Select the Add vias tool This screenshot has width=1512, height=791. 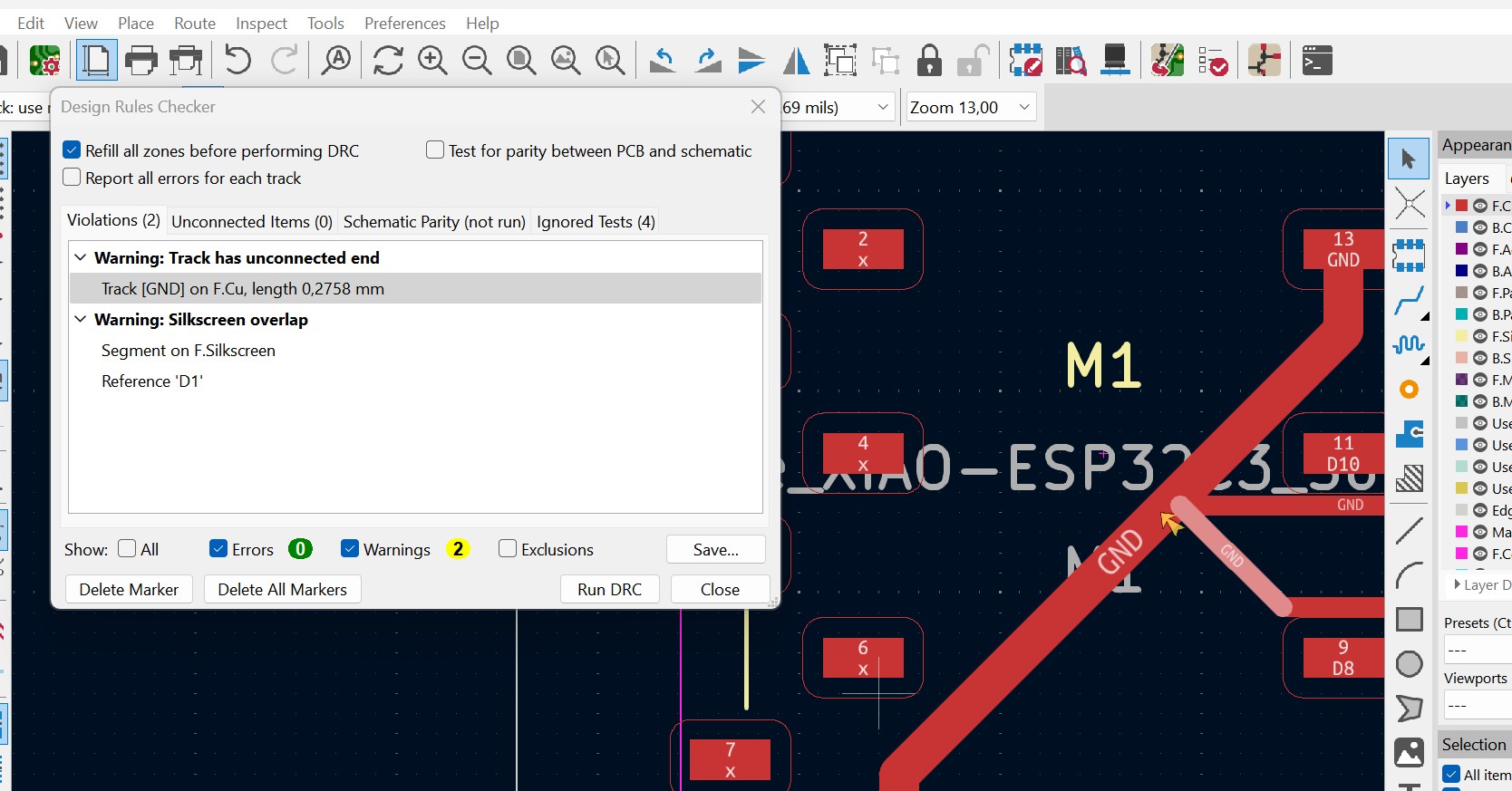[x=1409, y=390]
